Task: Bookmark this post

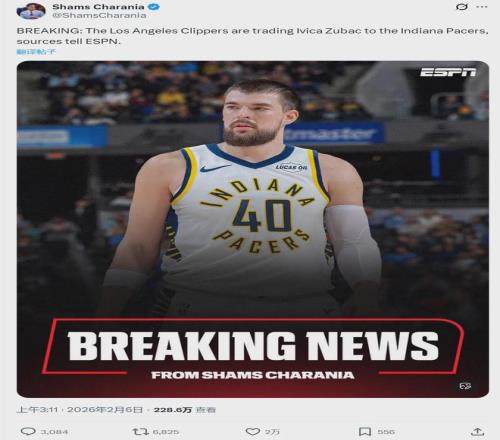Action: [x=365, y=432]
